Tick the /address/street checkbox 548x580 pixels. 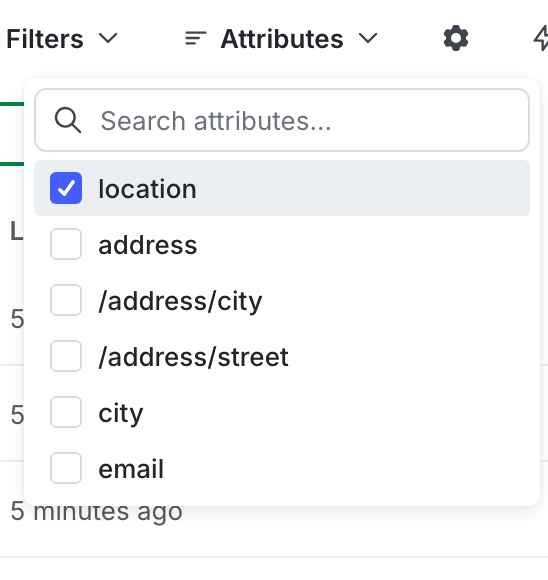tap(66, 356)
